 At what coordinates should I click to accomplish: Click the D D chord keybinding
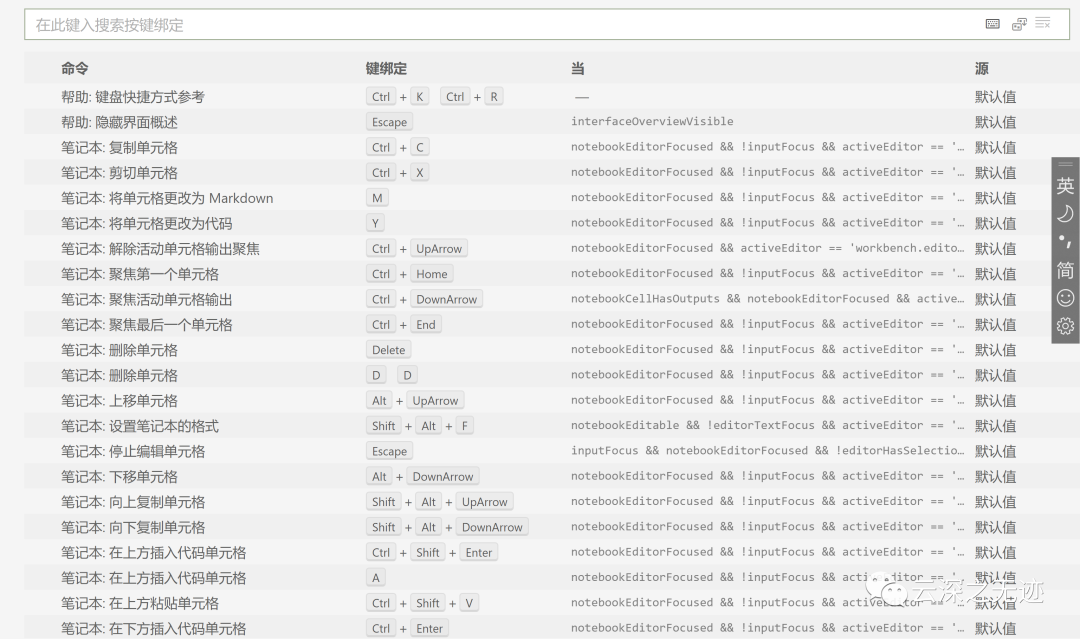(x=392, y=375)
